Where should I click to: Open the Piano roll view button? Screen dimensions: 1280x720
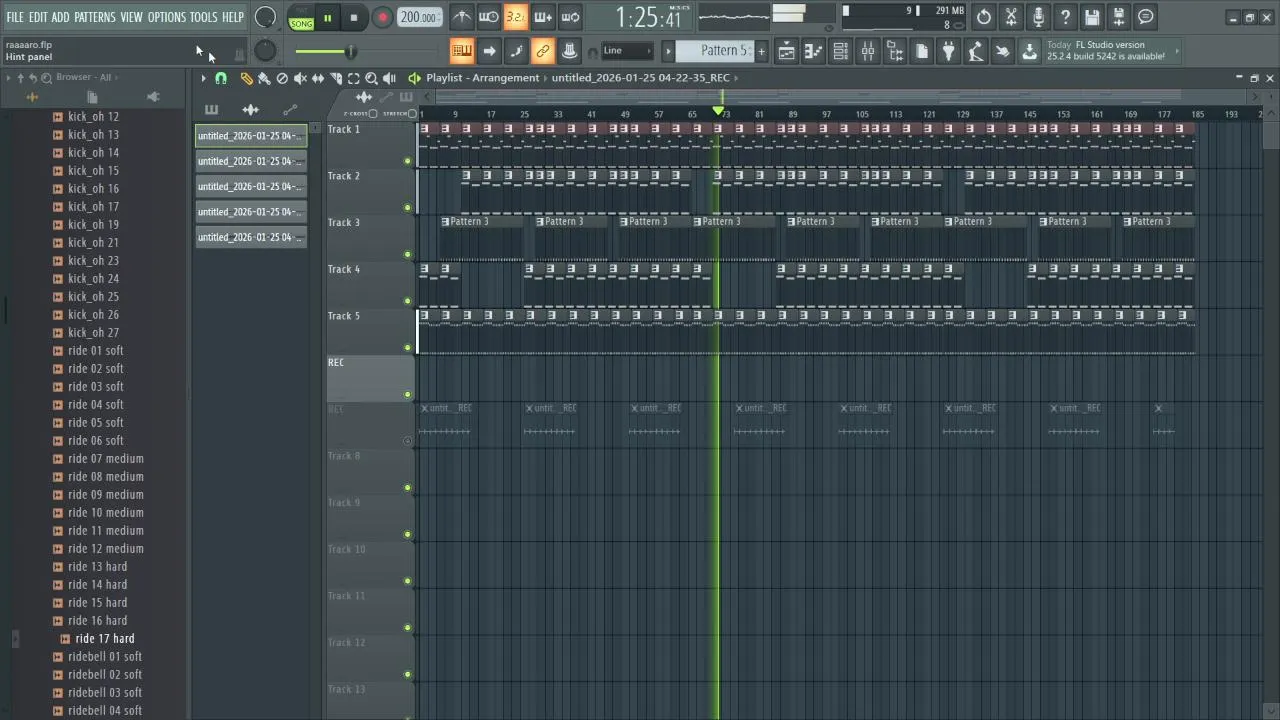(814, 51)
